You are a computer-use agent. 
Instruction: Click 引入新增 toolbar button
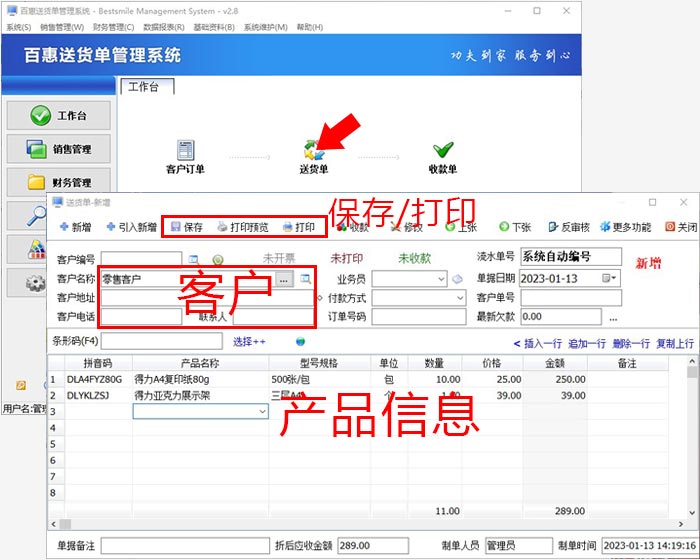tap(132, 227)
